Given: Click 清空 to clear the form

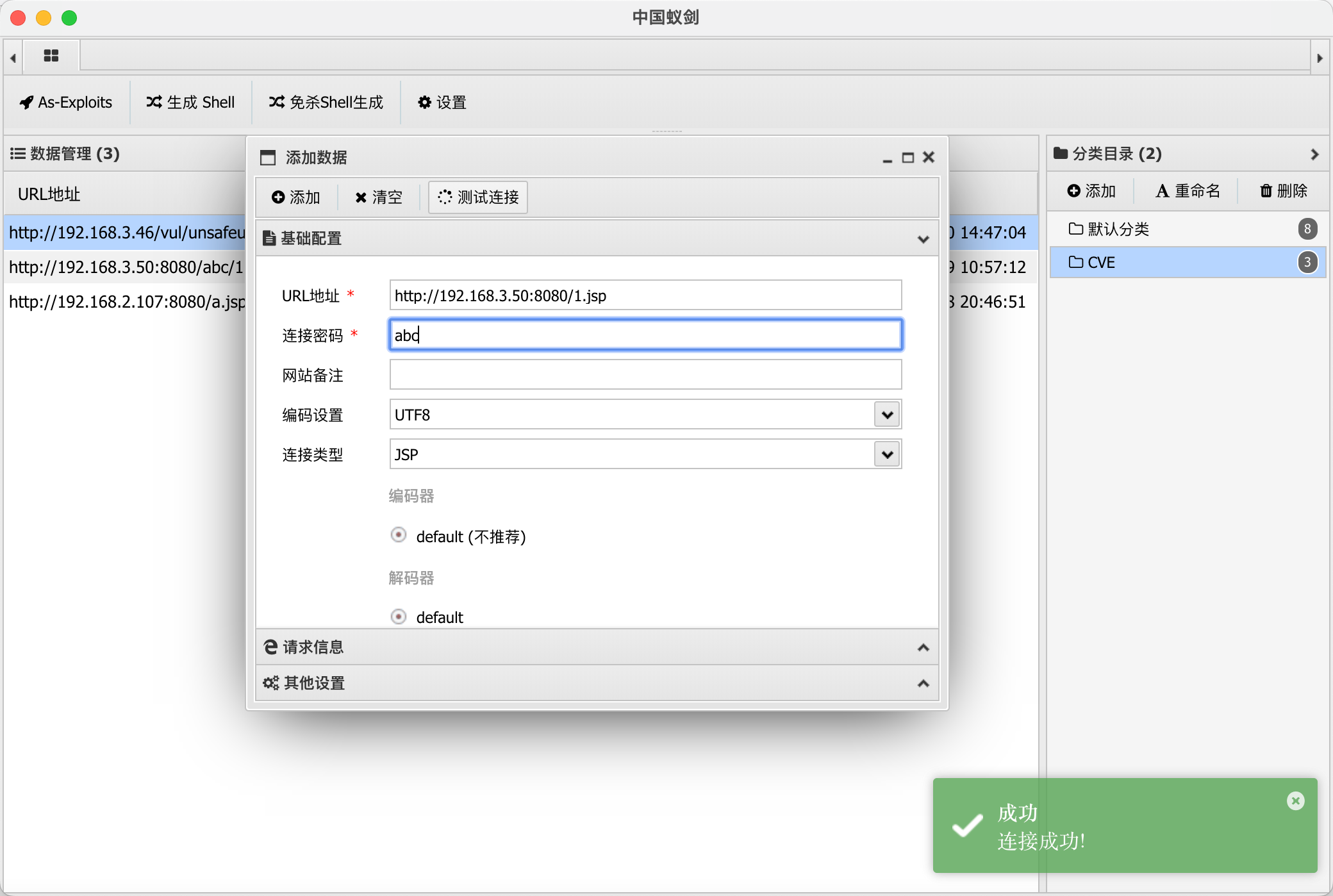Looking at the screenshot, I should (x=379, y=197).
